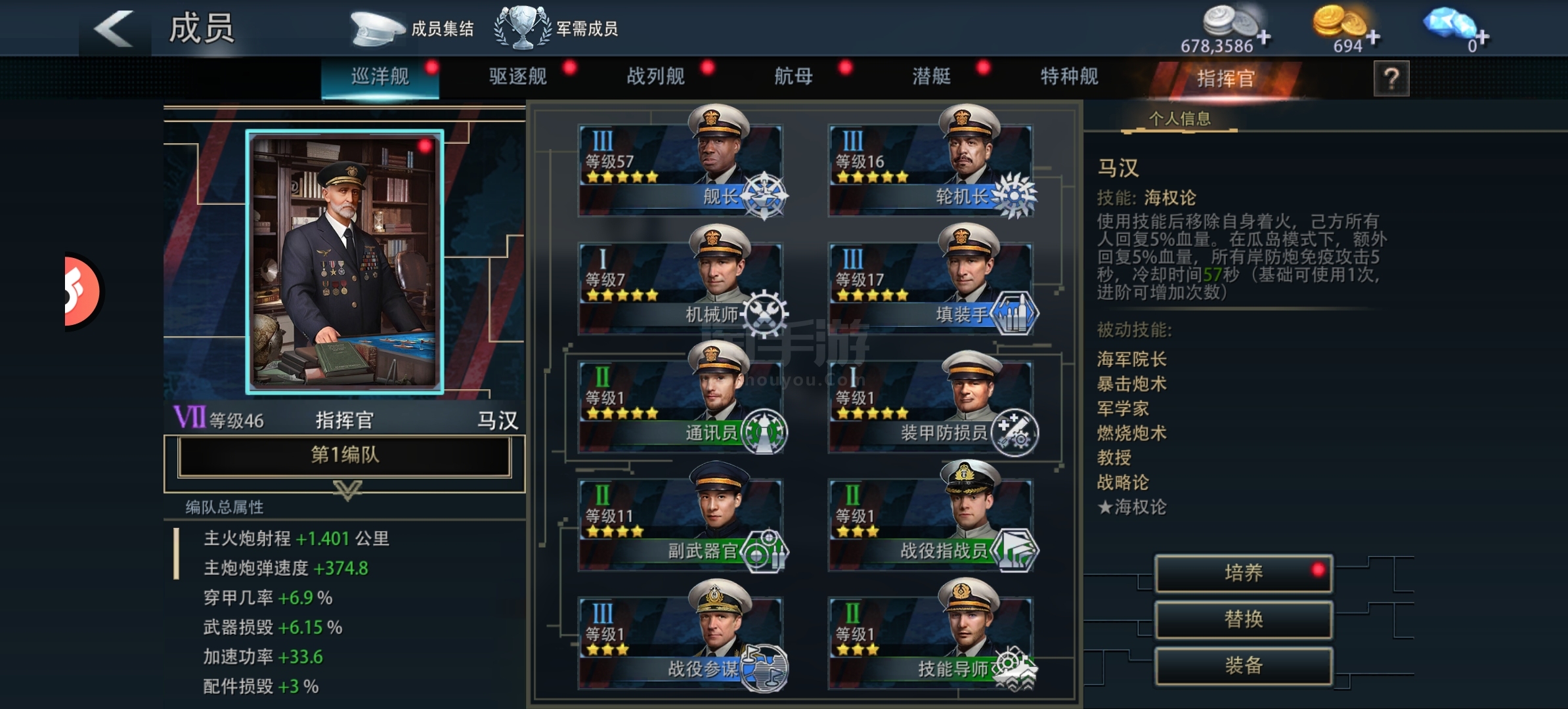The width and height of the screenshot is (1568, 709).
Task: Click the 培养 button
Action: (1244, 573)
